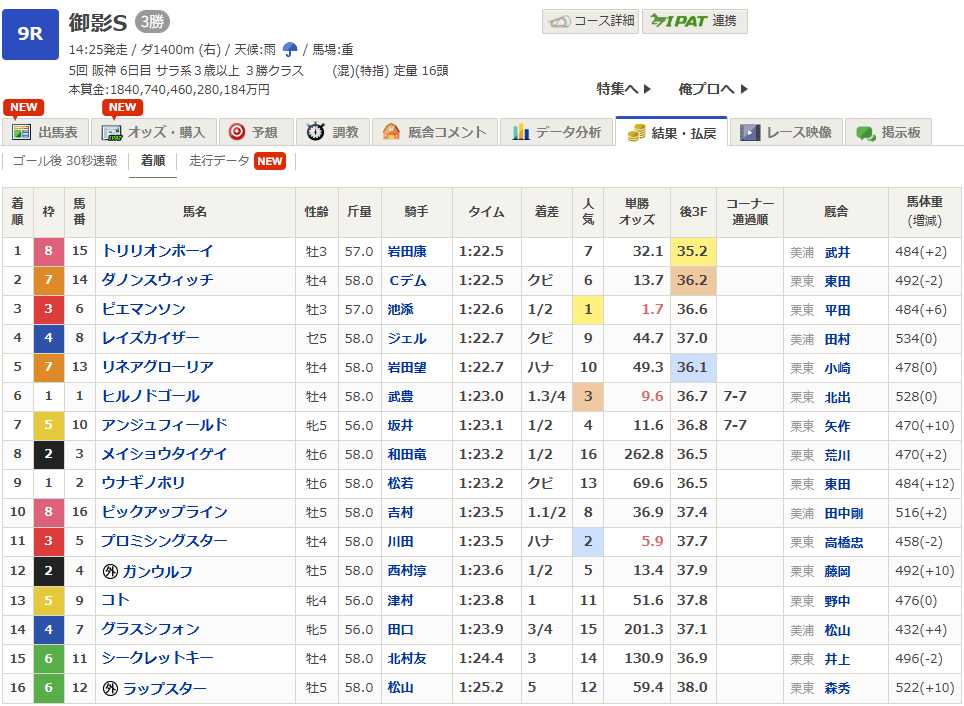Image resolution: width=964 pixels, height=706 pixels.
Task: Click the yellow 35.2 後3F cell
Action: (692, 251)
